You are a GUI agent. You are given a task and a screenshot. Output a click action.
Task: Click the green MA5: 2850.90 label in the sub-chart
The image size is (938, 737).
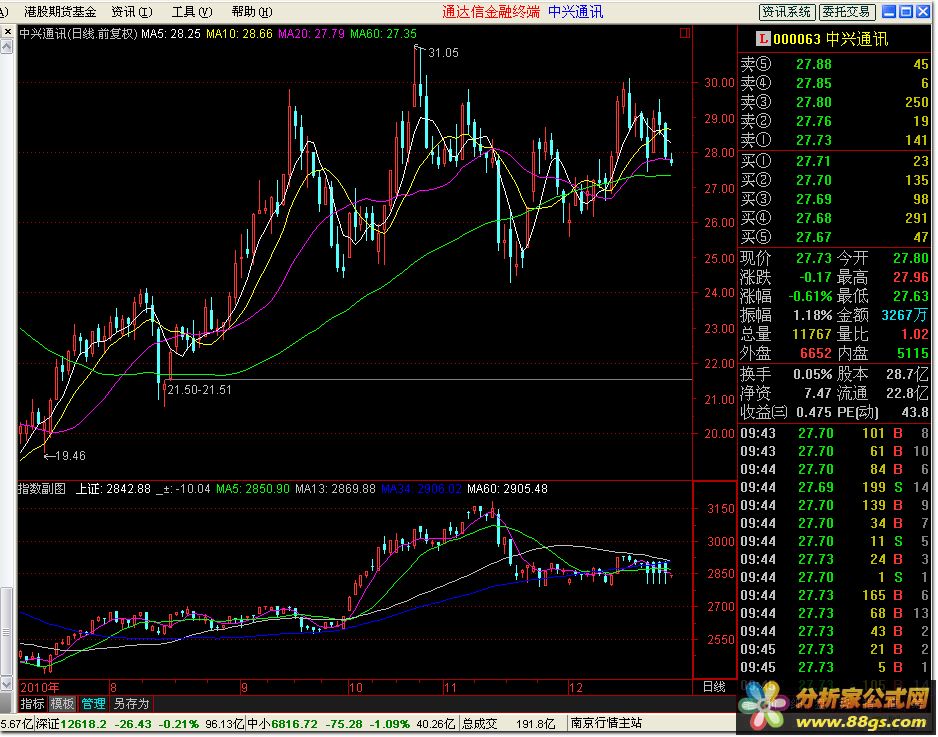tap(252, 489)
